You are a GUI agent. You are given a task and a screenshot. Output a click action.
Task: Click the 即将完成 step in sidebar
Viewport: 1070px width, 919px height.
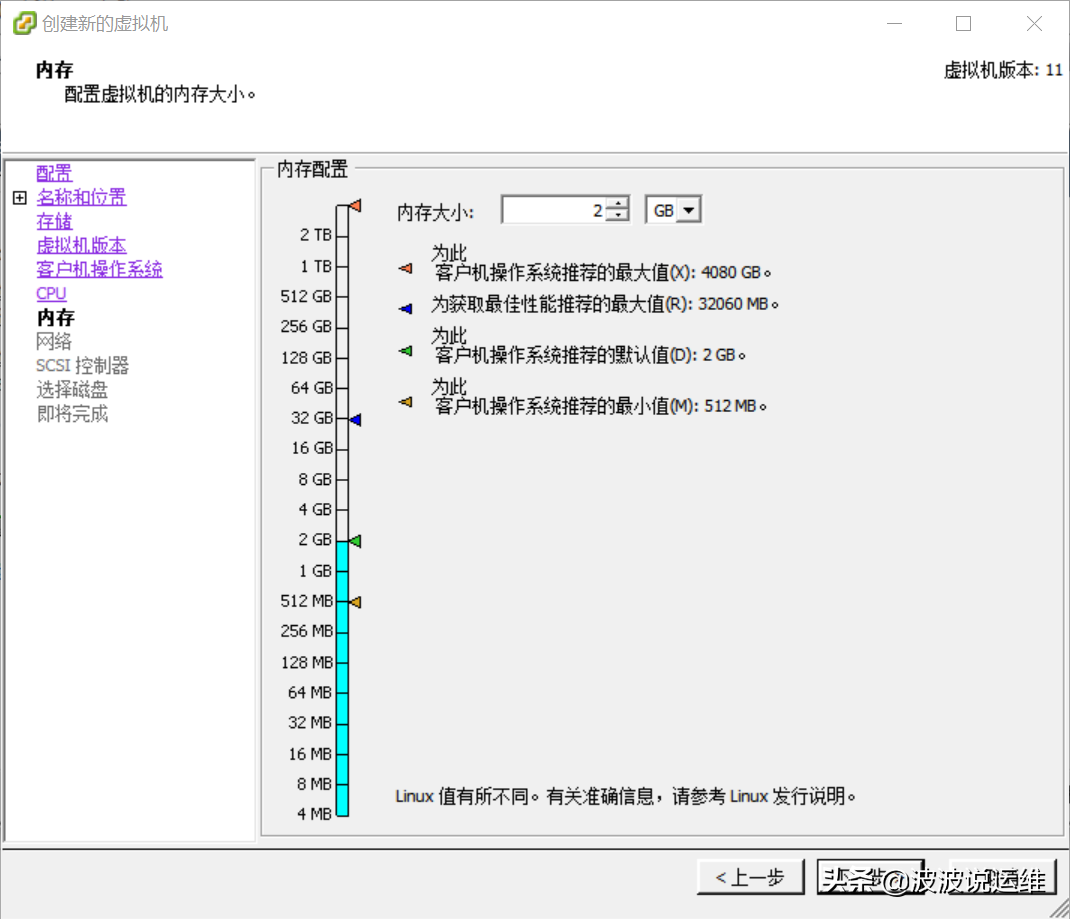[72, 413]
